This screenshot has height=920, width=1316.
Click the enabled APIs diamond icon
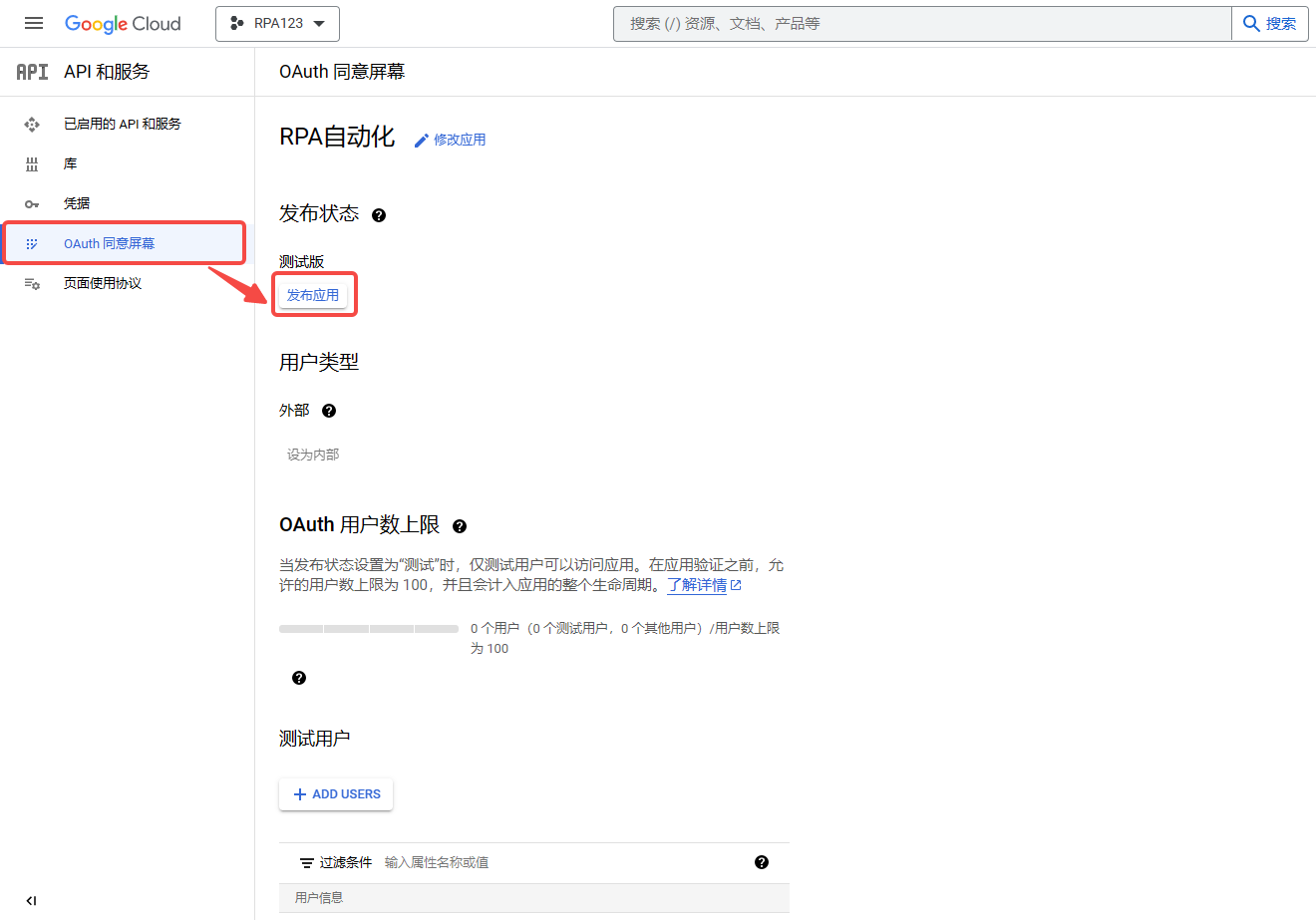pyautogui.click(x=32, y=125)
